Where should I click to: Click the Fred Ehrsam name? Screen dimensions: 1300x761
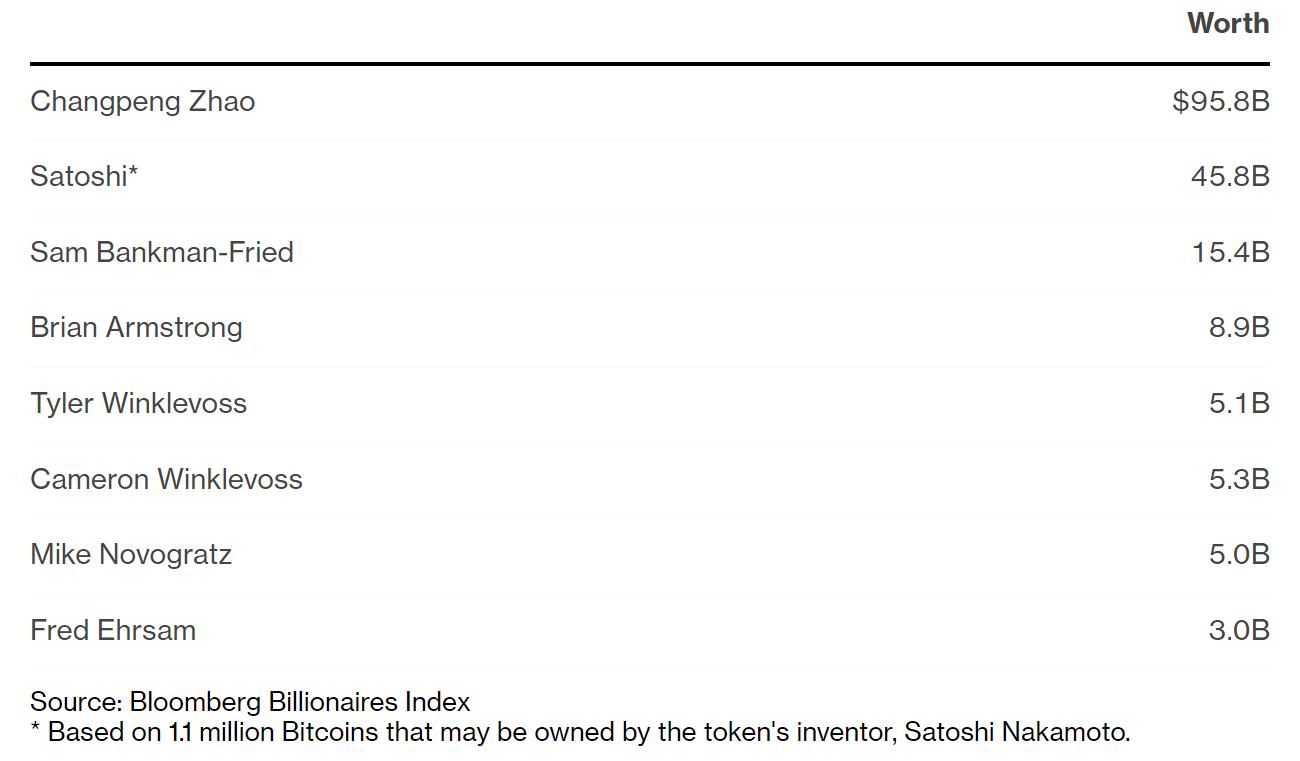pyautogui.click(x=113, y=631)
